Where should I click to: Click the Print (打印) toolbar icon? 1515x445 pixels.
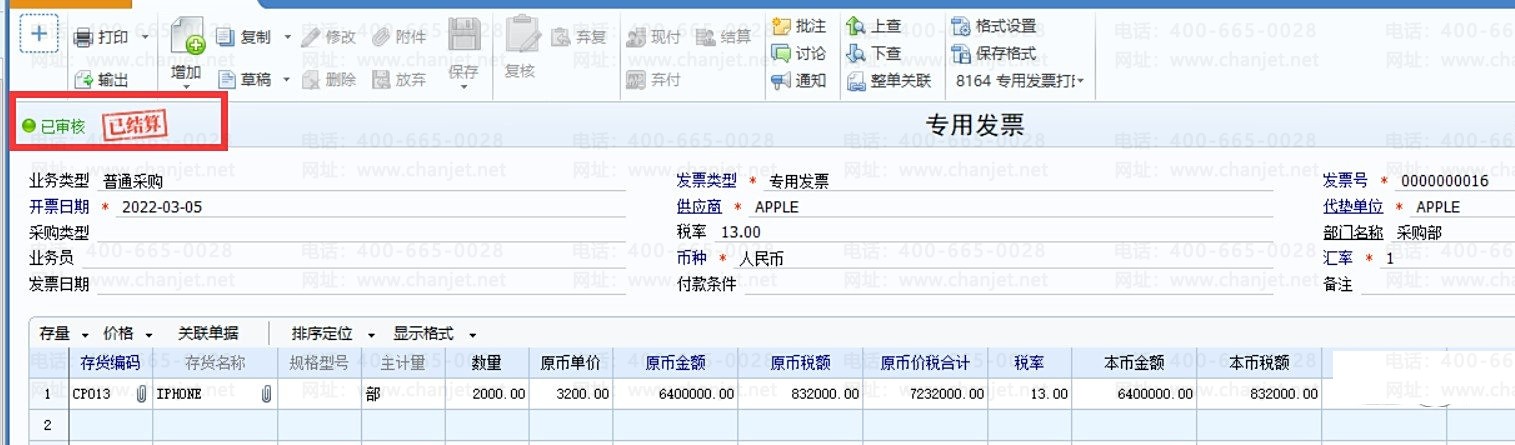coord(84,38)
